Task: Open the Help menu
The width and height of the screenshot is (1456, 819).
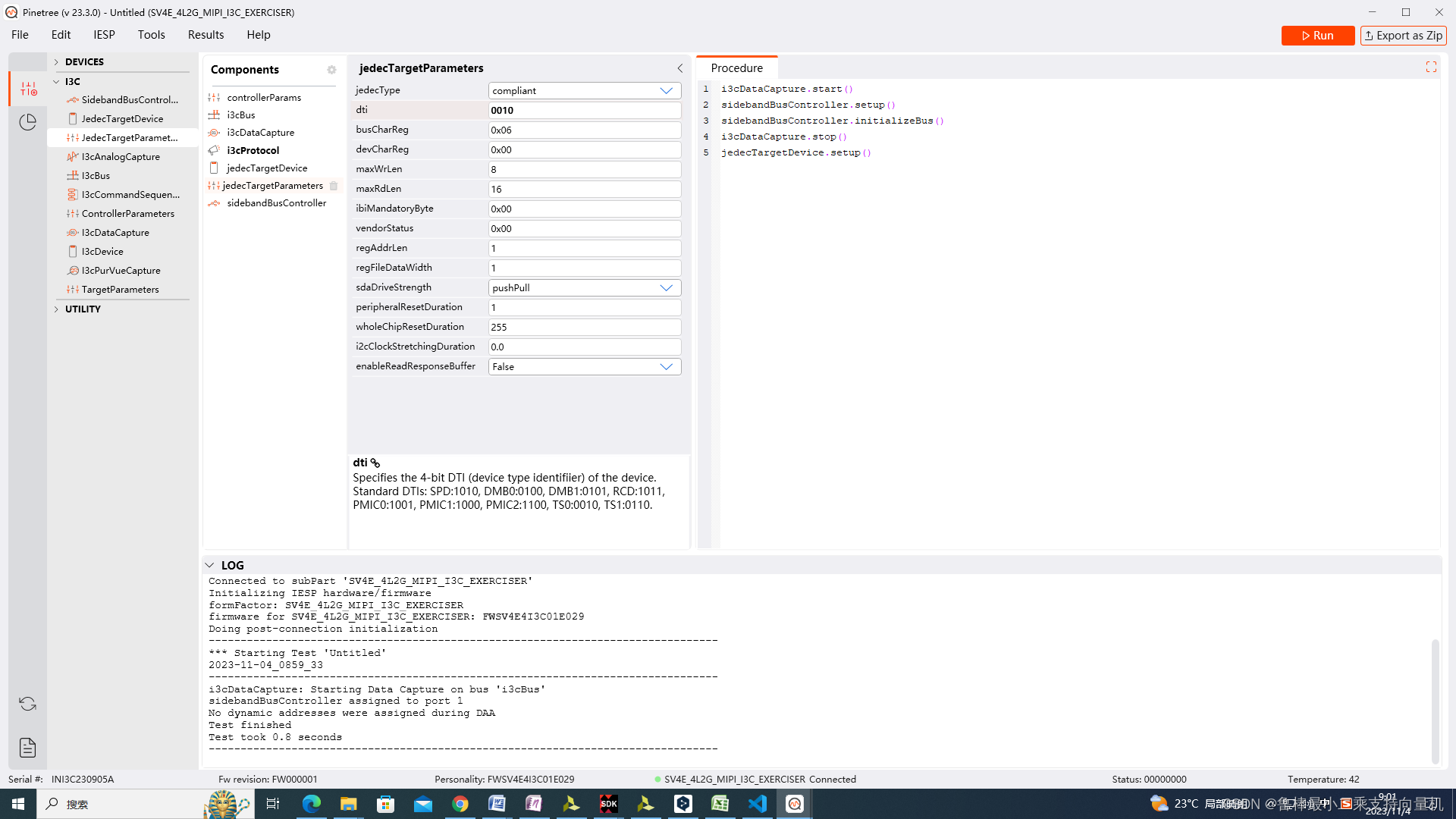Action: [258, 35]
